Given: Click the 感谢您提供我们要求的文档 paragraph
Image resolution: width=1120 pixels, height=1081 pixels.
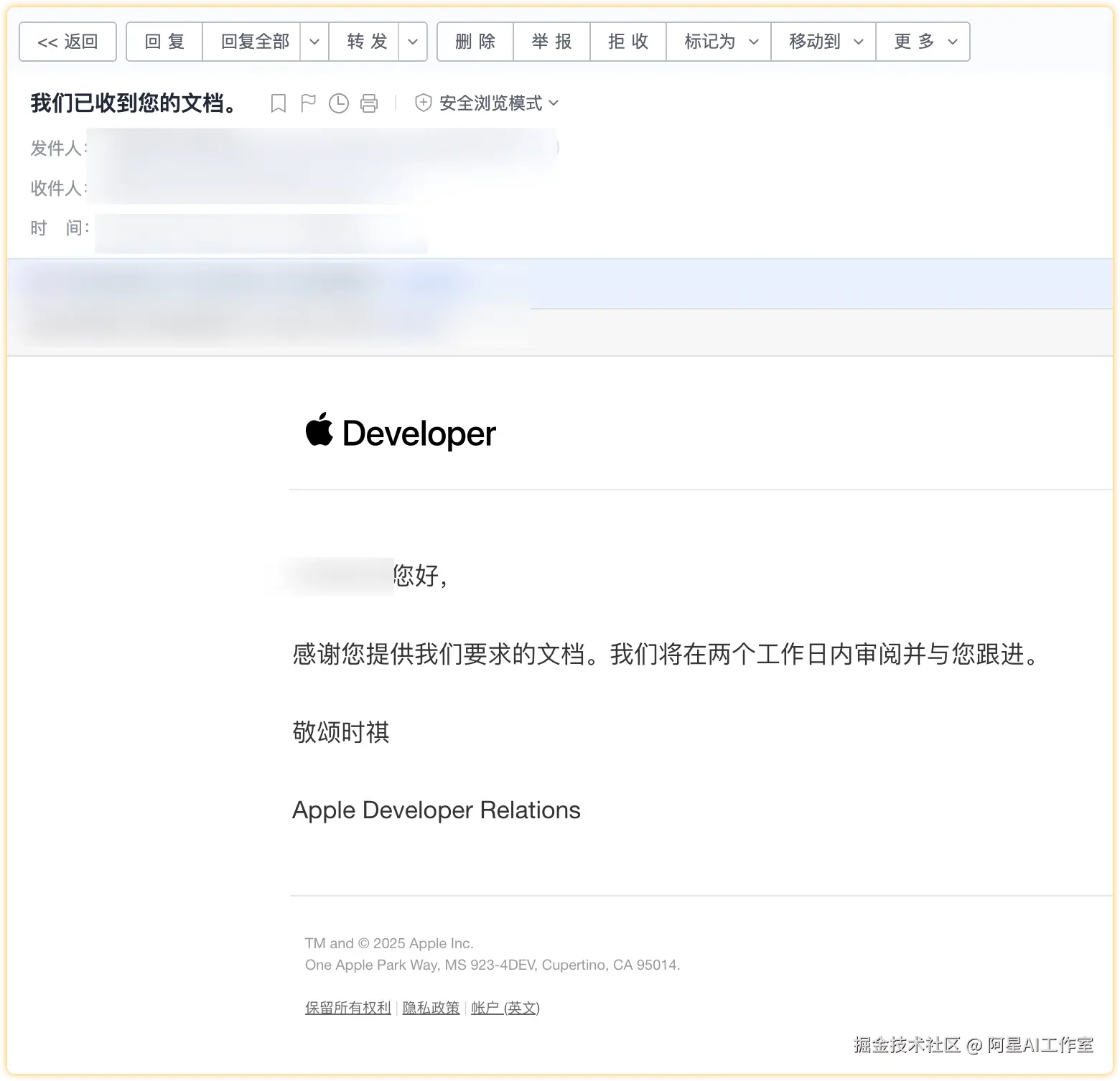Looking at the screenshot, I should tap(666, 654).
